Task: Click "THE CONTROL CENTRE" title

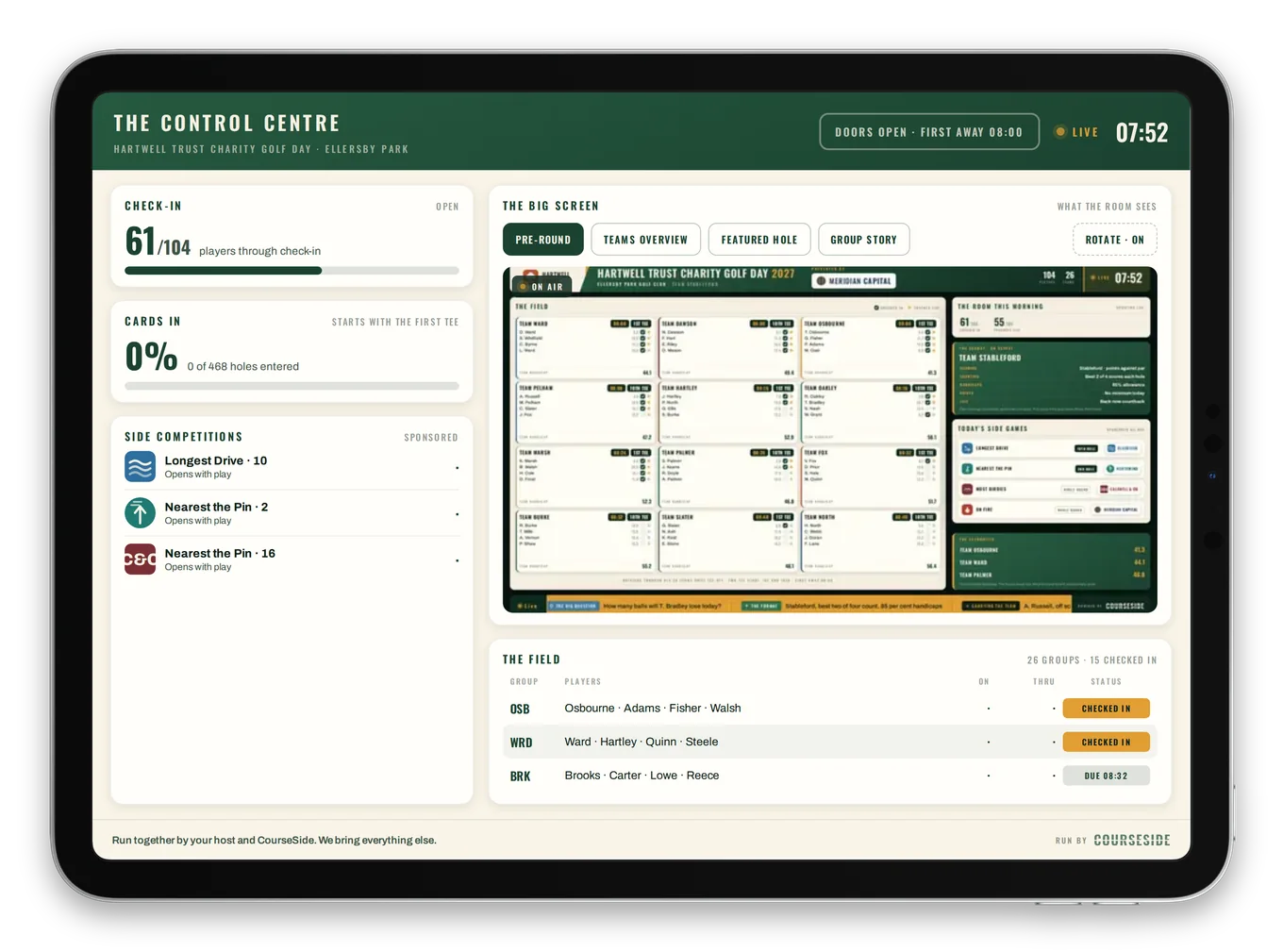Action: coord(226,124)
